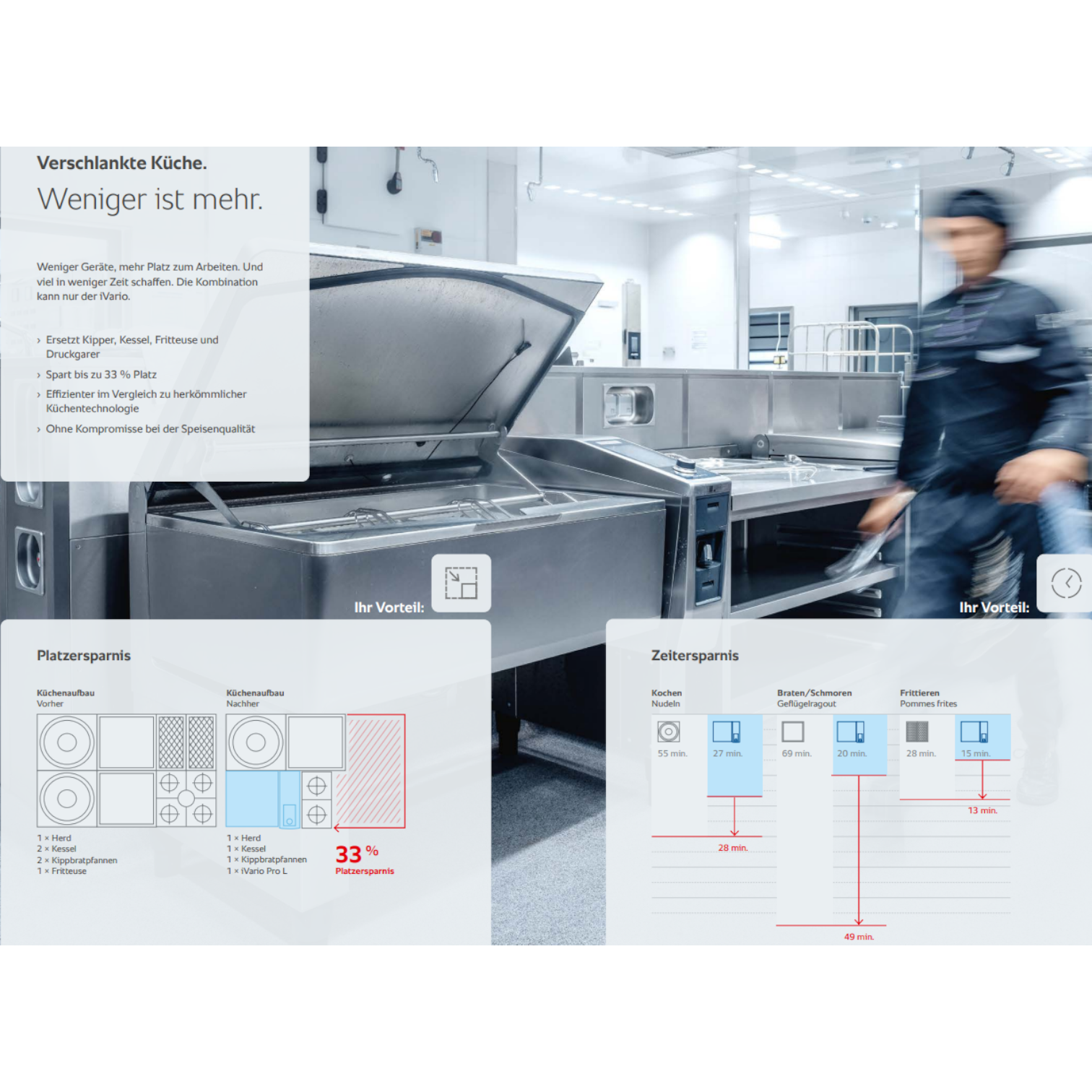Click the 13 min. savings label

click(x=982, y=810)
